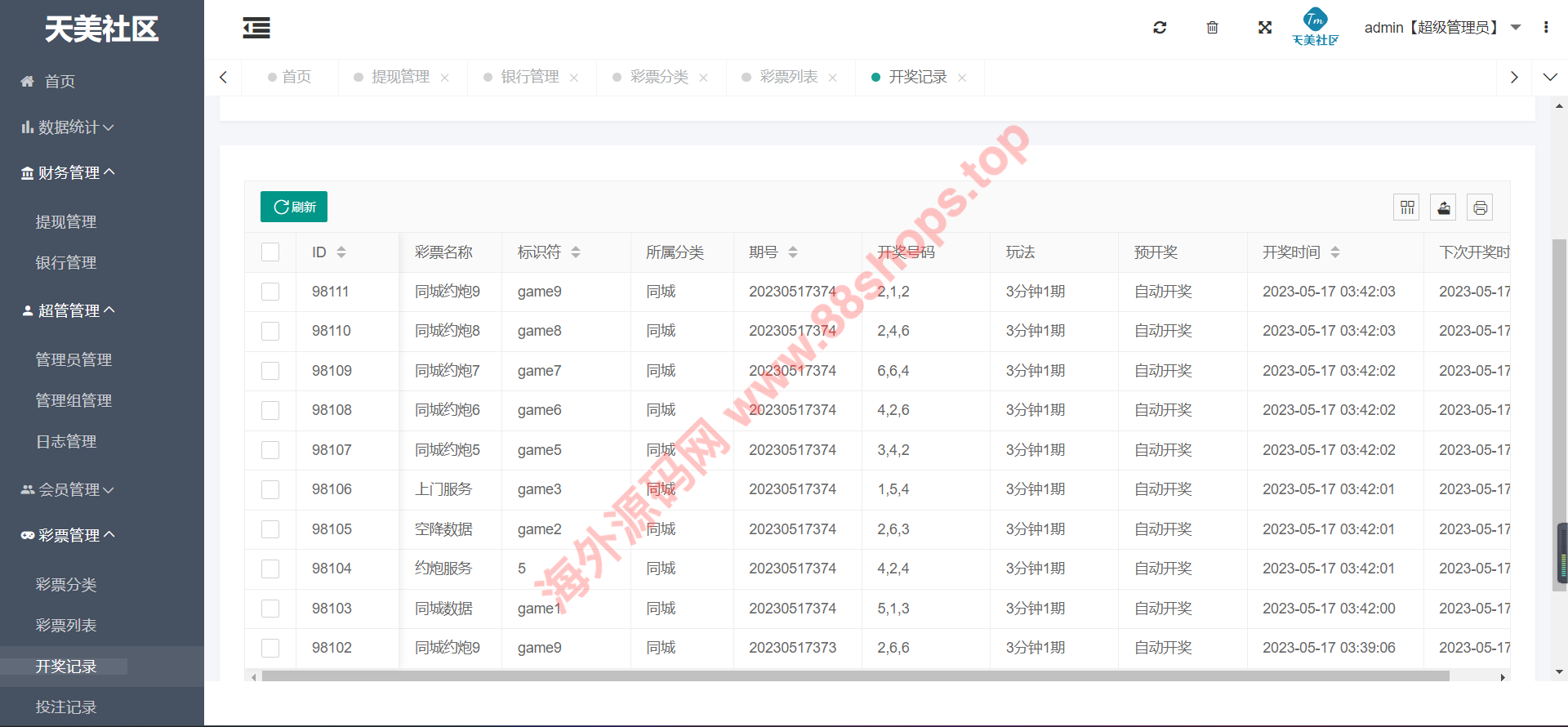
Task: Click the trash clear-cache icon
Action: [x=1212, y=28]
